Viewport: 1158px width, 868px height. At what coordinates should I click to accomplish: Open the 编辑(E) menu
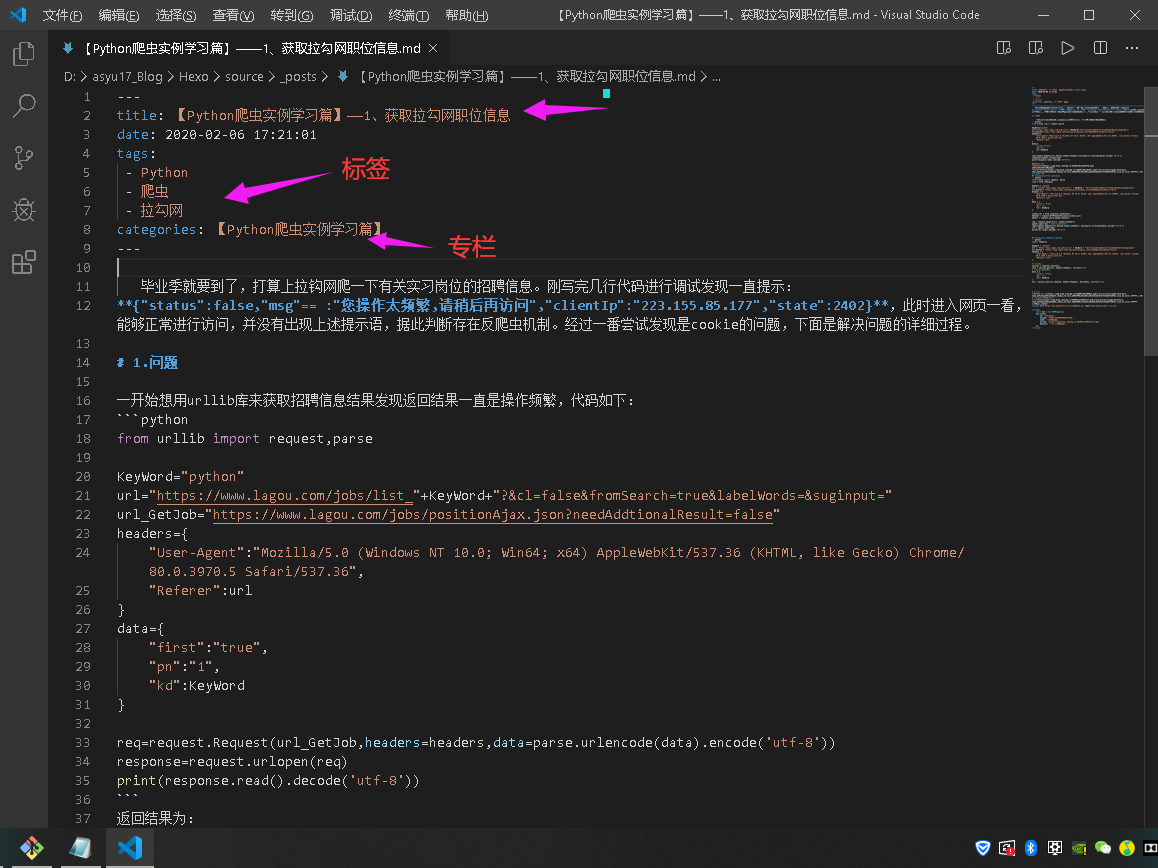tap(119, 15)
